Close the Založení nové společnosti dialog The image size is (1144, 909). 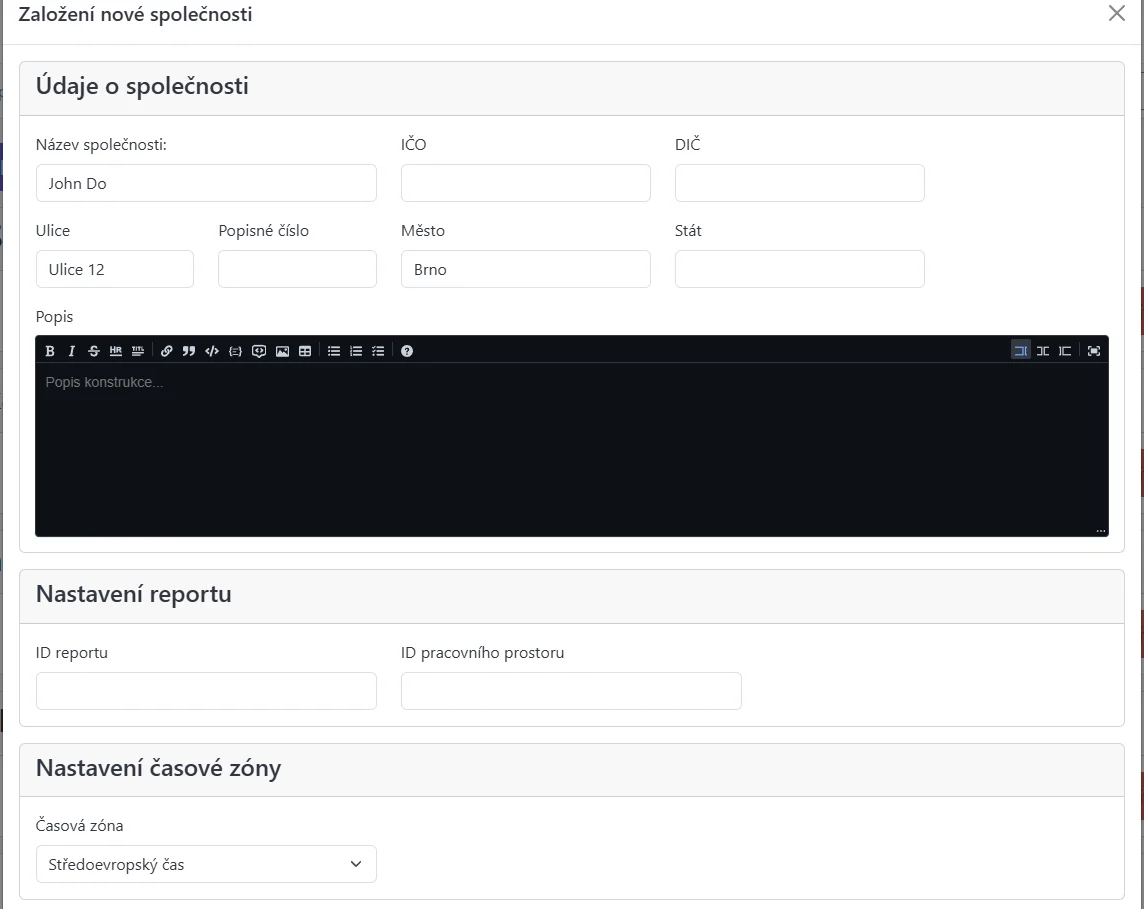pyautogui.click(x=1117, y=14)
